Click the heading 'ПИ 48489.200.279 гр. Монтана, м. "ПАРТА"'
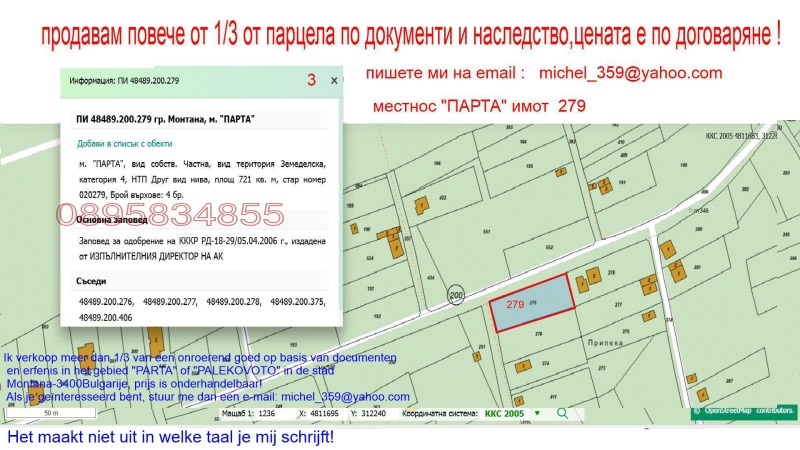 pyautogui.click(x=165, y=119)
